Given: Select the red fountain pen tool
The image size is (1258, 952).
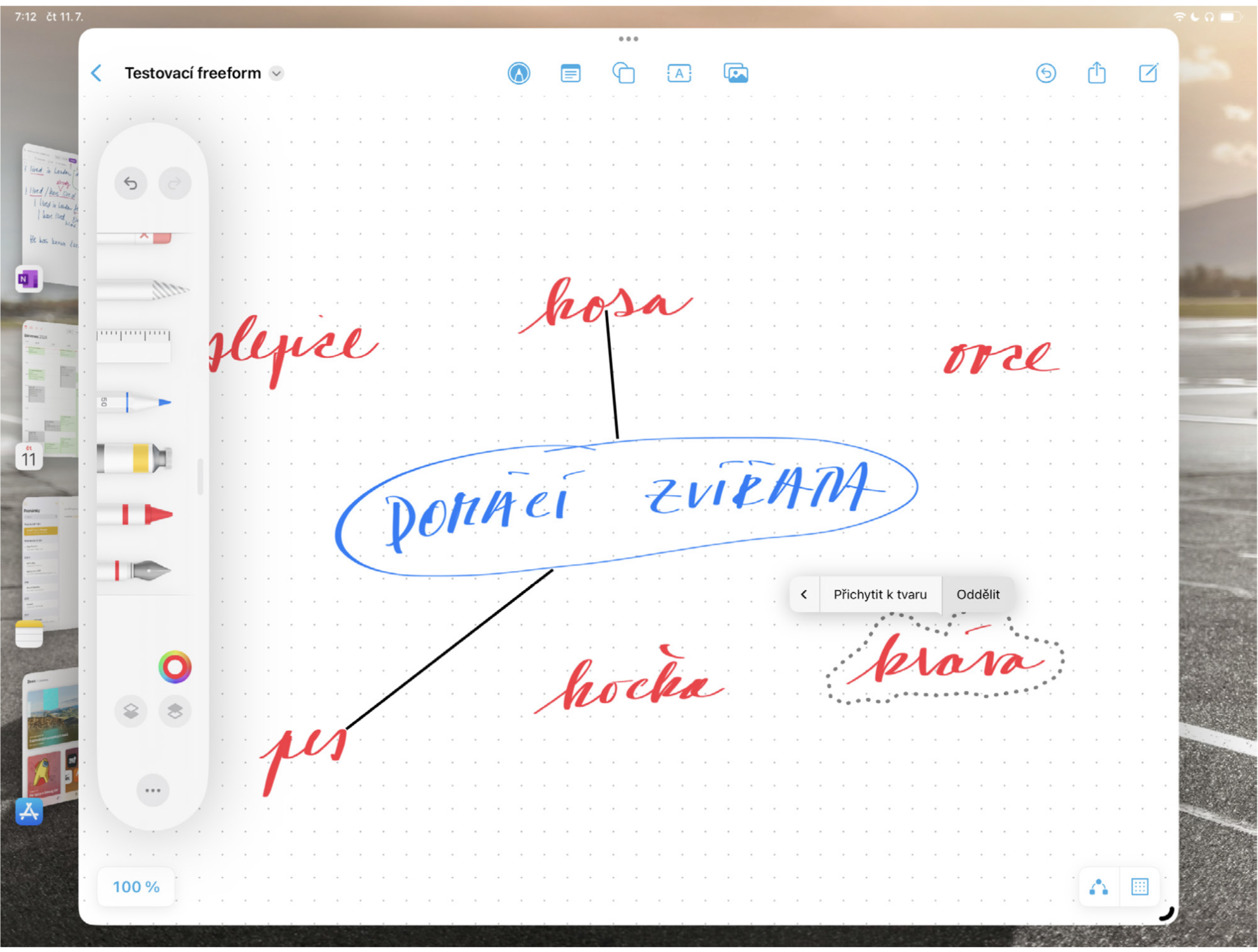Looking at the screenshot, I should (142, 571).
